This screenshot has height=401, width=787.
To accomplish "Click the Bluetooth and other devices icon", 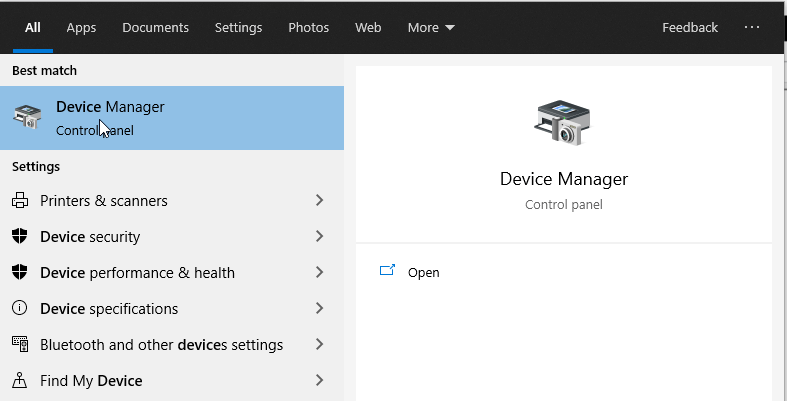I will 20,344.
